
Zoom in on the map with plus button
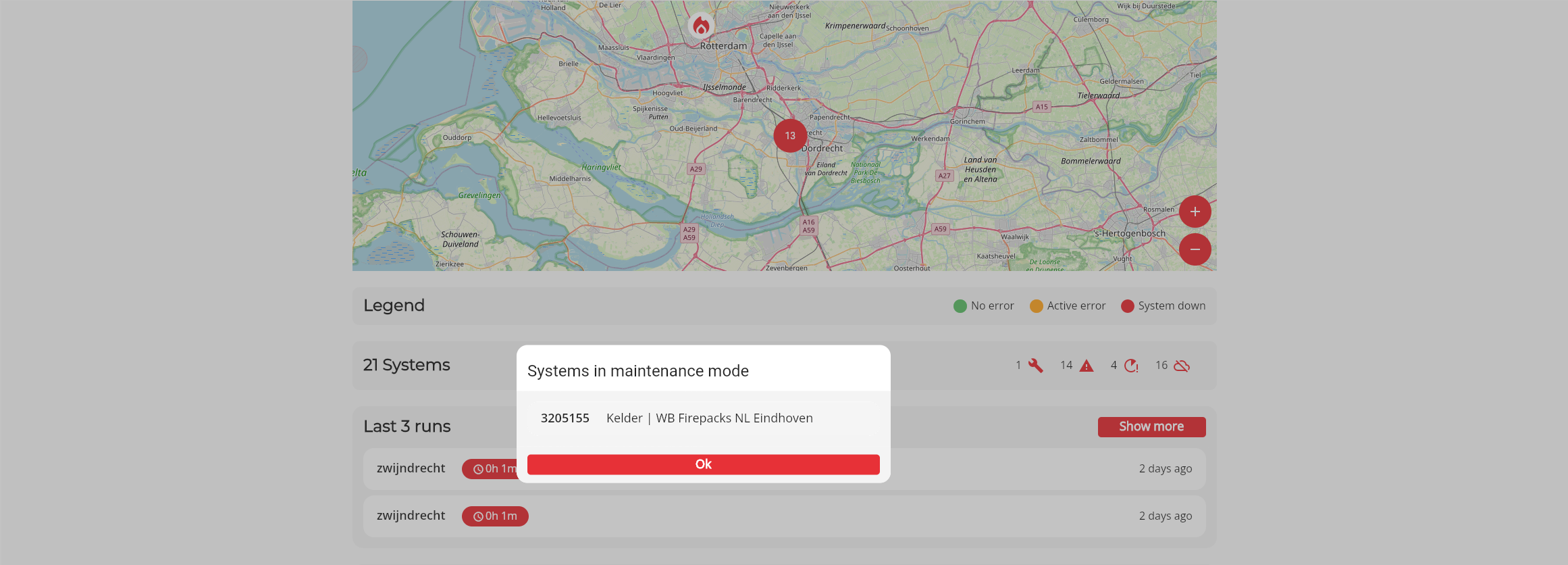click(1195, 212)
